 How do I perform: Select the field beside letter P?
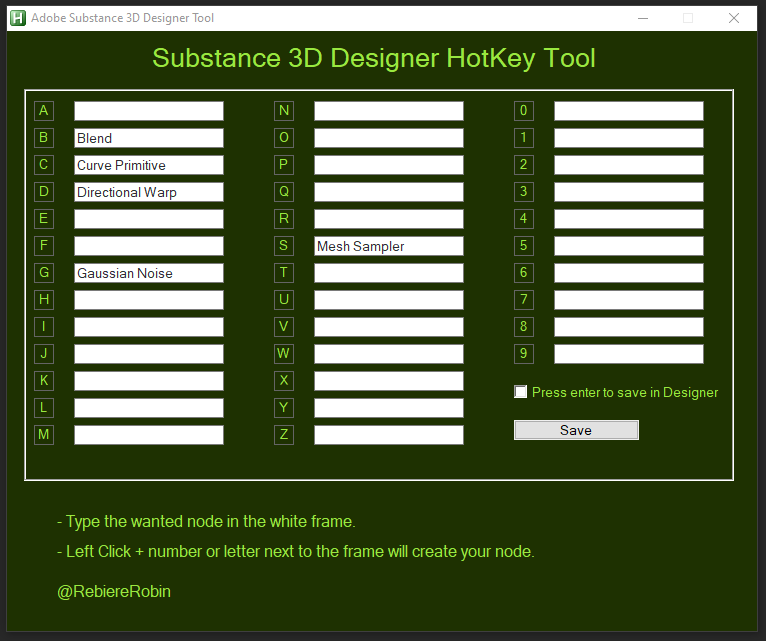coord(389,165)
